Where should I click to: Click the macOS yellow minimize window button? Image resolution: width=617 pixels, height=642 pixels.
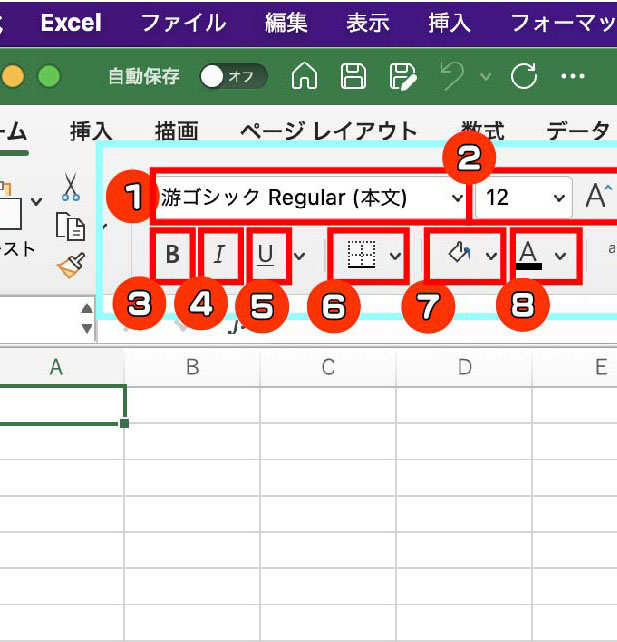point(13,76)
